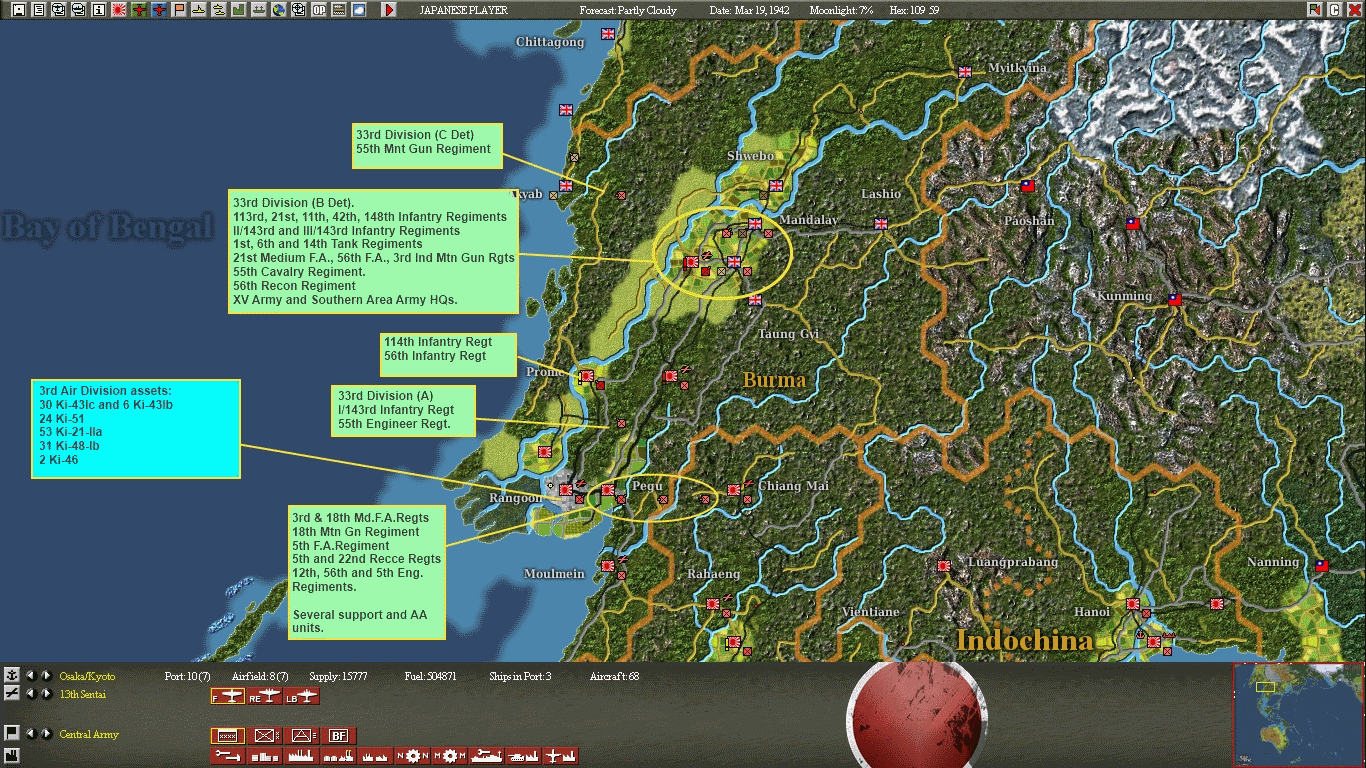Click the letter i information toolbar icon
The width and height of the screenshot is (1366, 768).
point(99,10)
